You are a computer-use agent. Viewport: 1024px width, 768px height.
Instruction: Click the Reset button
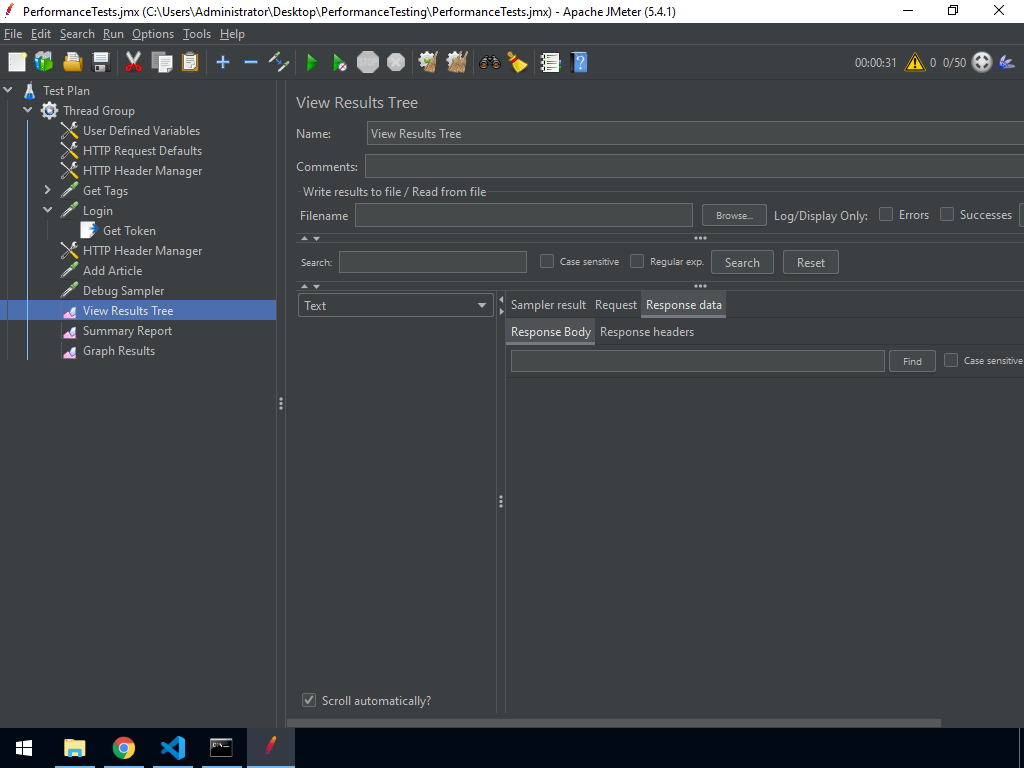tap(810, 263)
